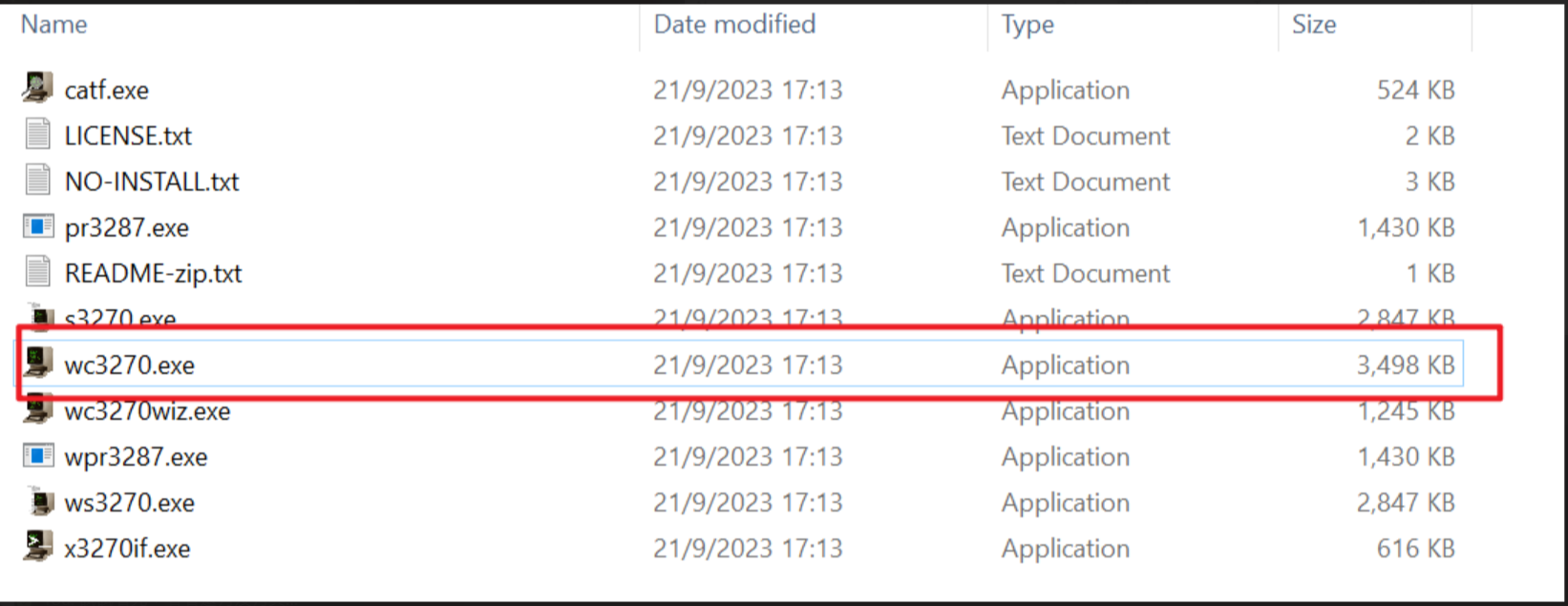Click the pr3287.exe blue application icon
Image resolution: width=1568 pixels, height=606 pixels.
click(x=35, y=227)
